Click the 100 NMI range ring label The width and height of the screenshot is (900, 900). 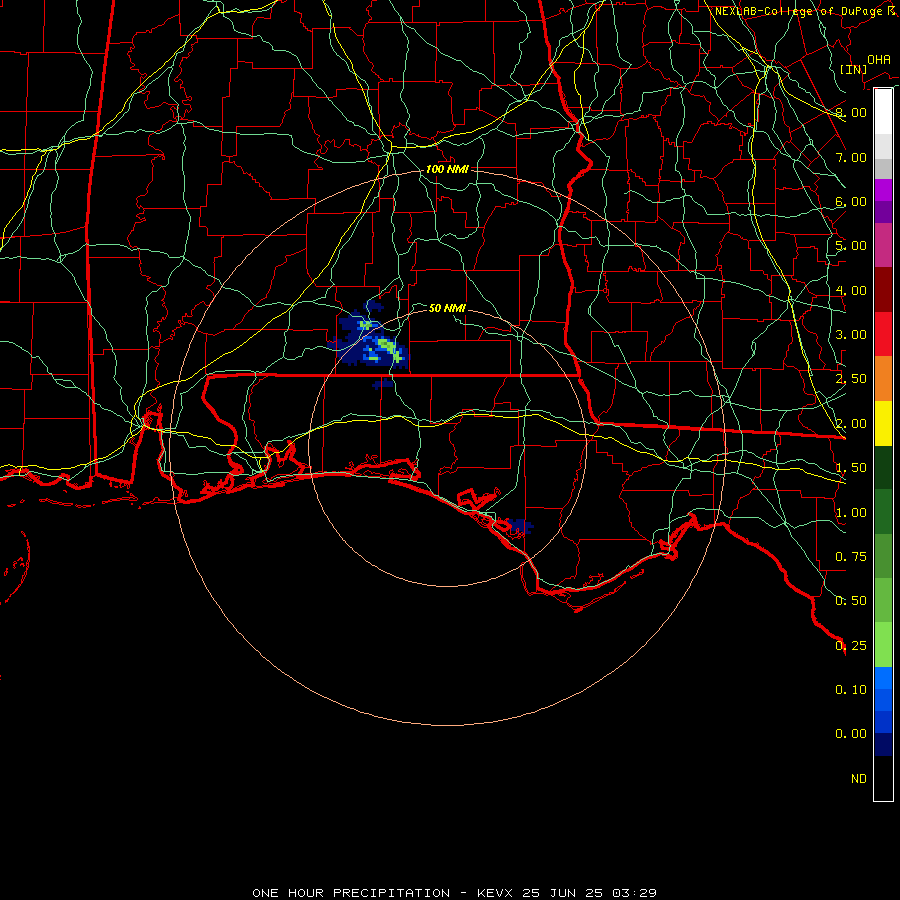pos(447,169)
